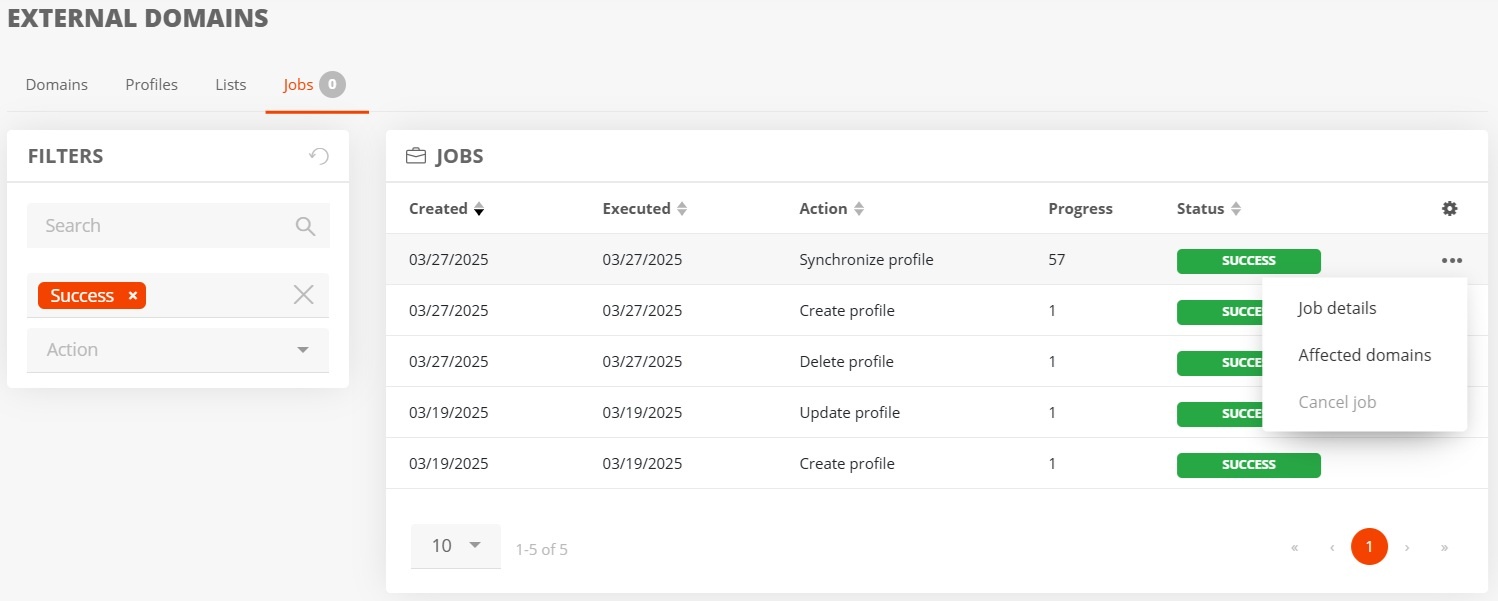Click the Jobs tab count badge 0

click(333, 85)
